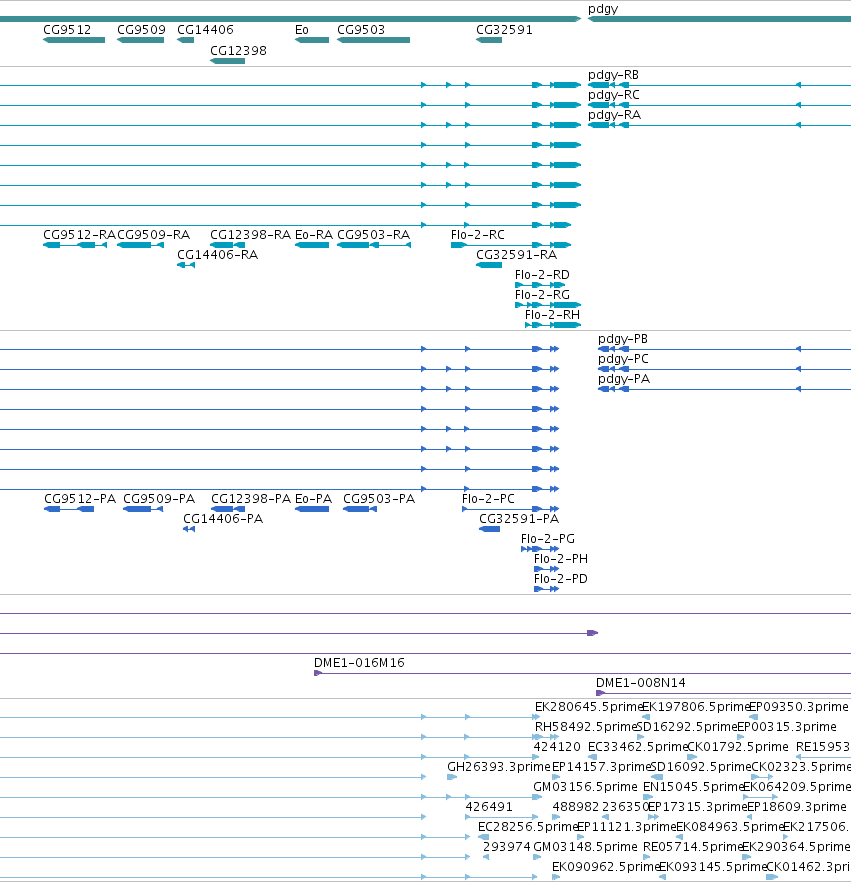Click the 488982 EST label
Image resolution: width=851 pixels, height=882 pixels.
click(576, 807)
